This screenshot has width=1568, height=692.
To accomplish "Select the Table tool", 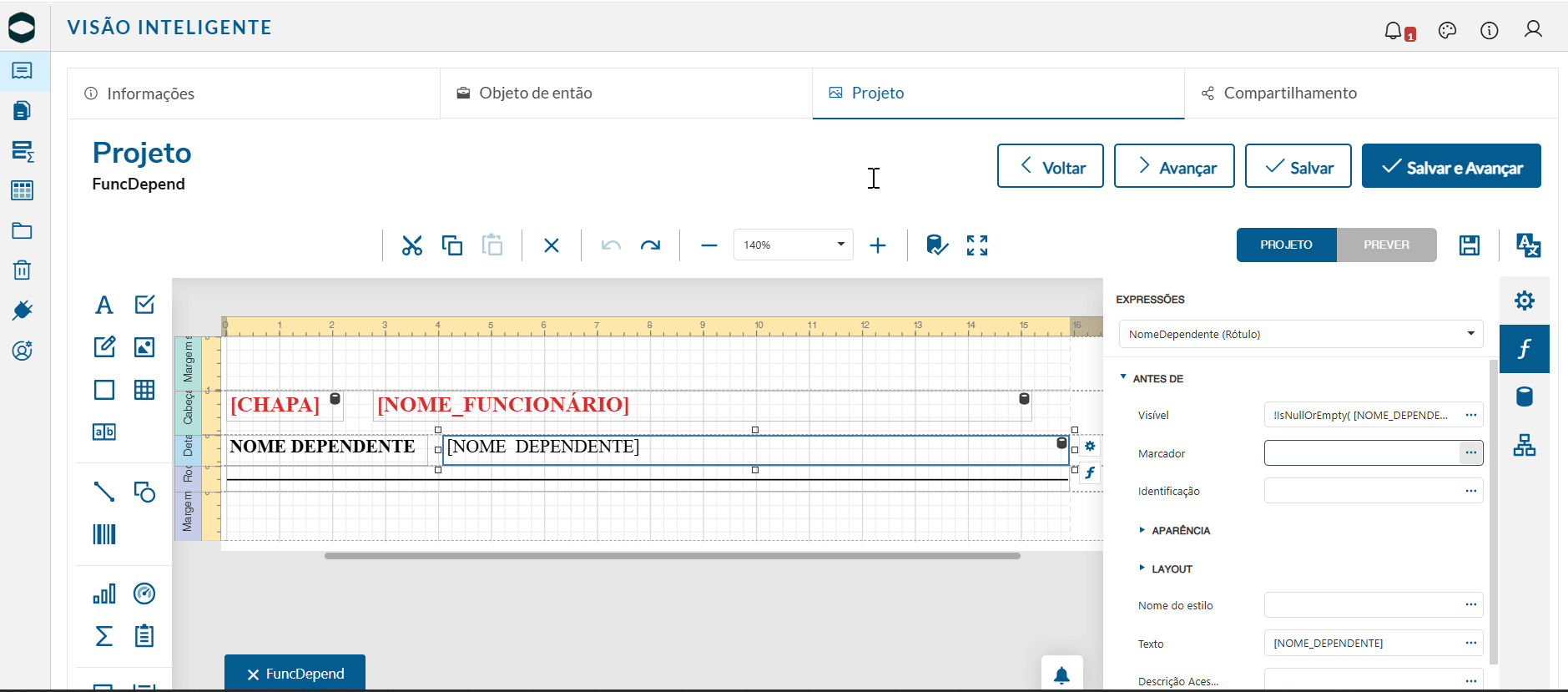I will click(144, 390).
